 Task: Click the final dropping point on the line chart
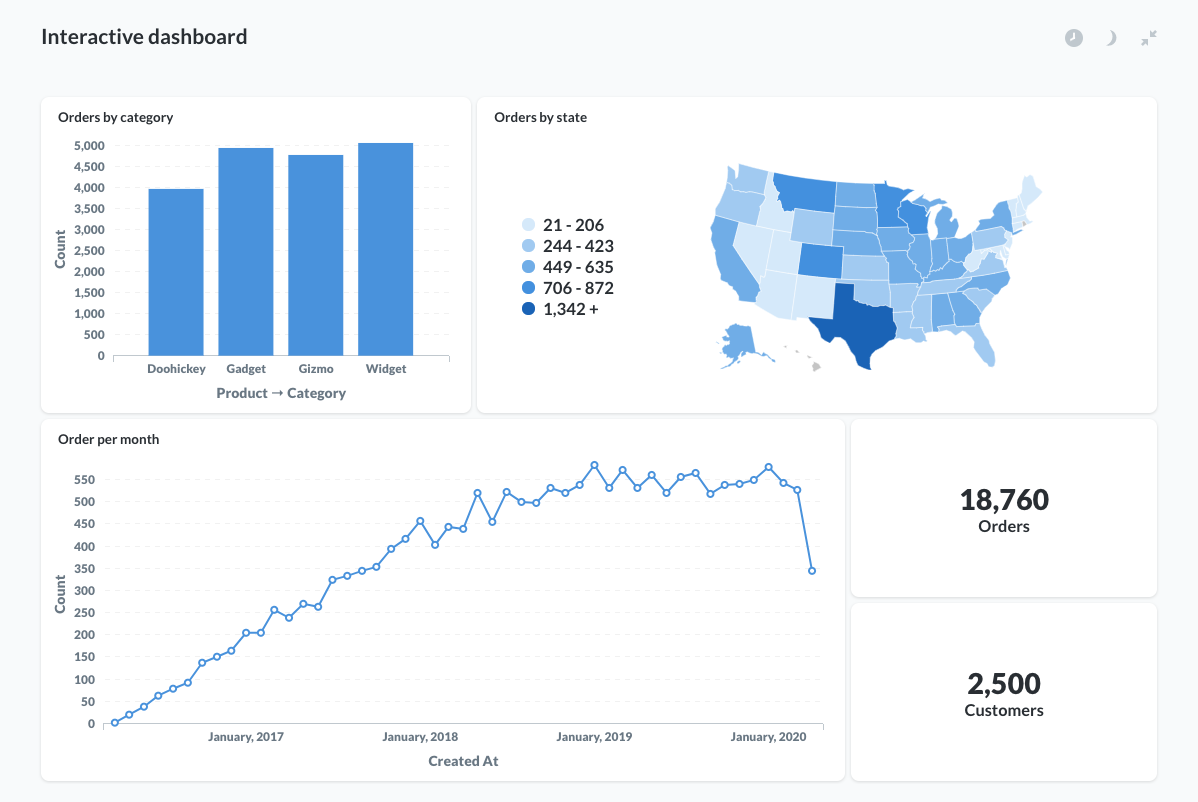(812, 570)
